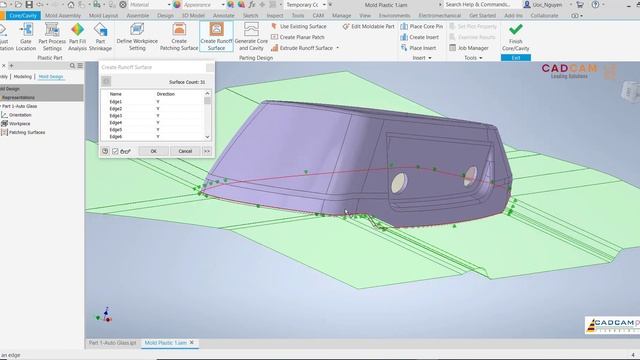Screen dimensions: 640x360
Task: Click the user account icon
Action: click(527, 4)
